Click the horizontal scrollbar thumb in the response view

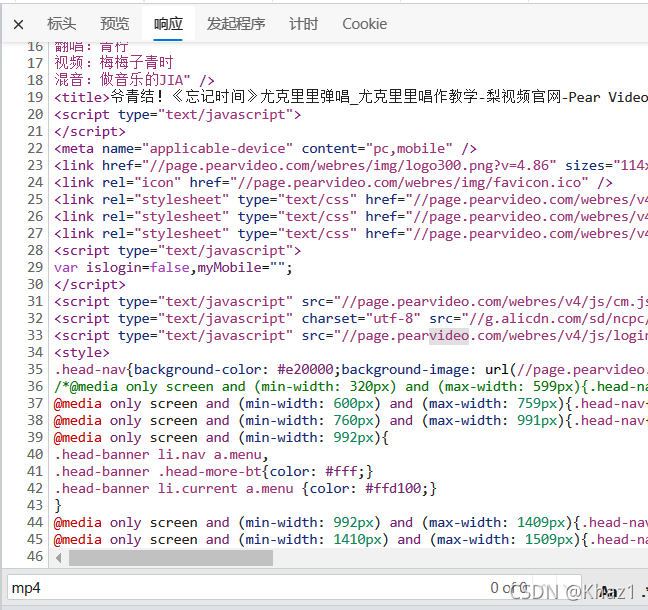coord(171,558)
